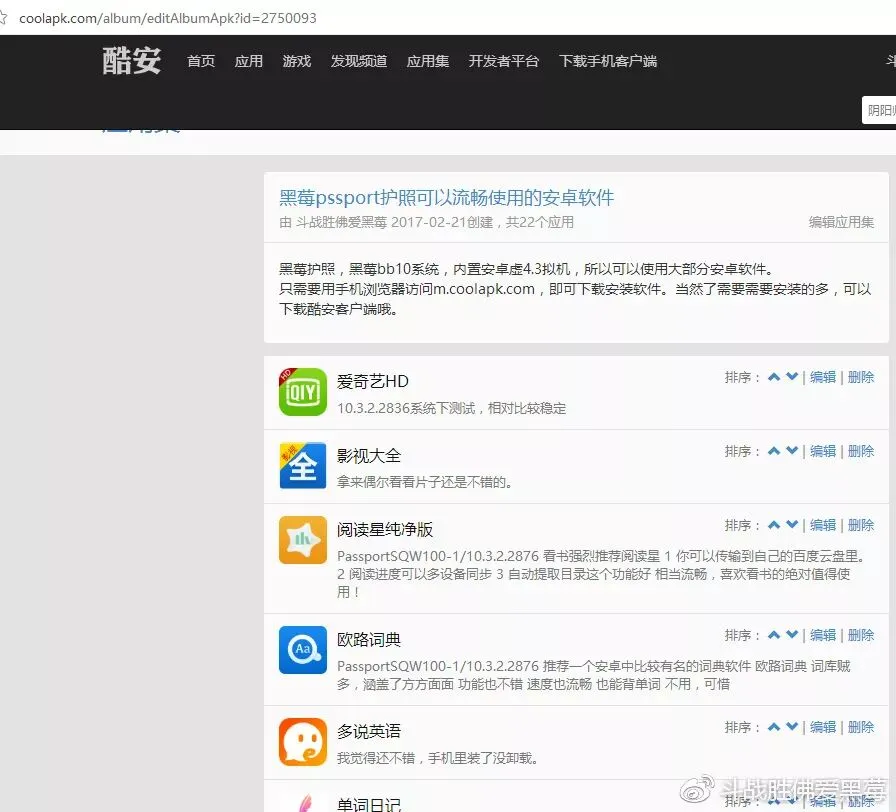This screenshot has width=896, height=812.
Task: Select the text 10.3.2.2836系统下测试
Action: 406,408
